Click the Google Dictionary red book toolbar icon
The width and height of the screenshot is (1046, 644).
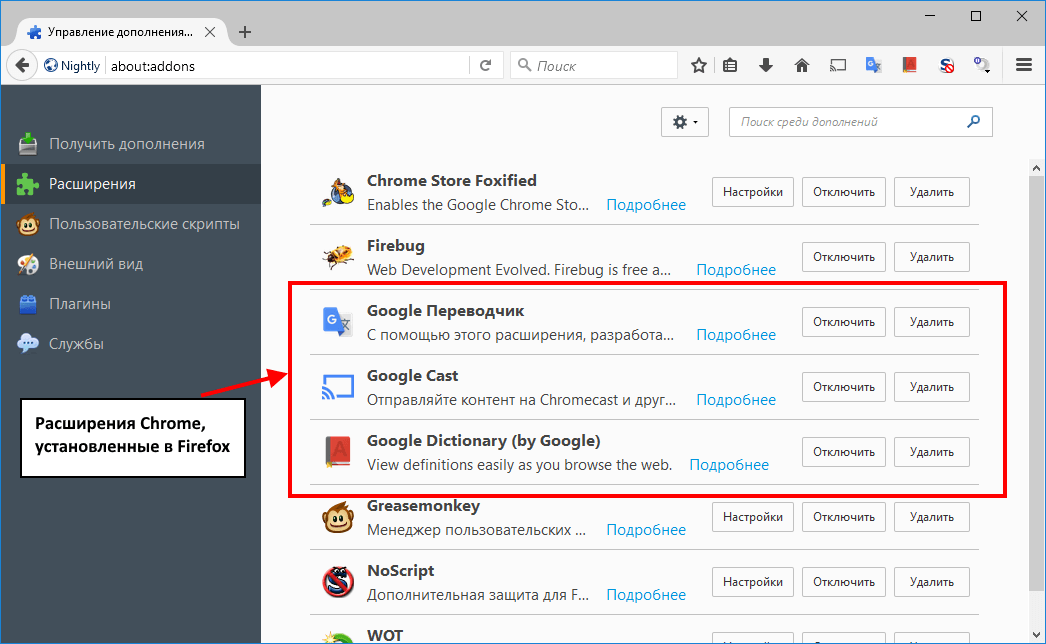click(909, 64)
